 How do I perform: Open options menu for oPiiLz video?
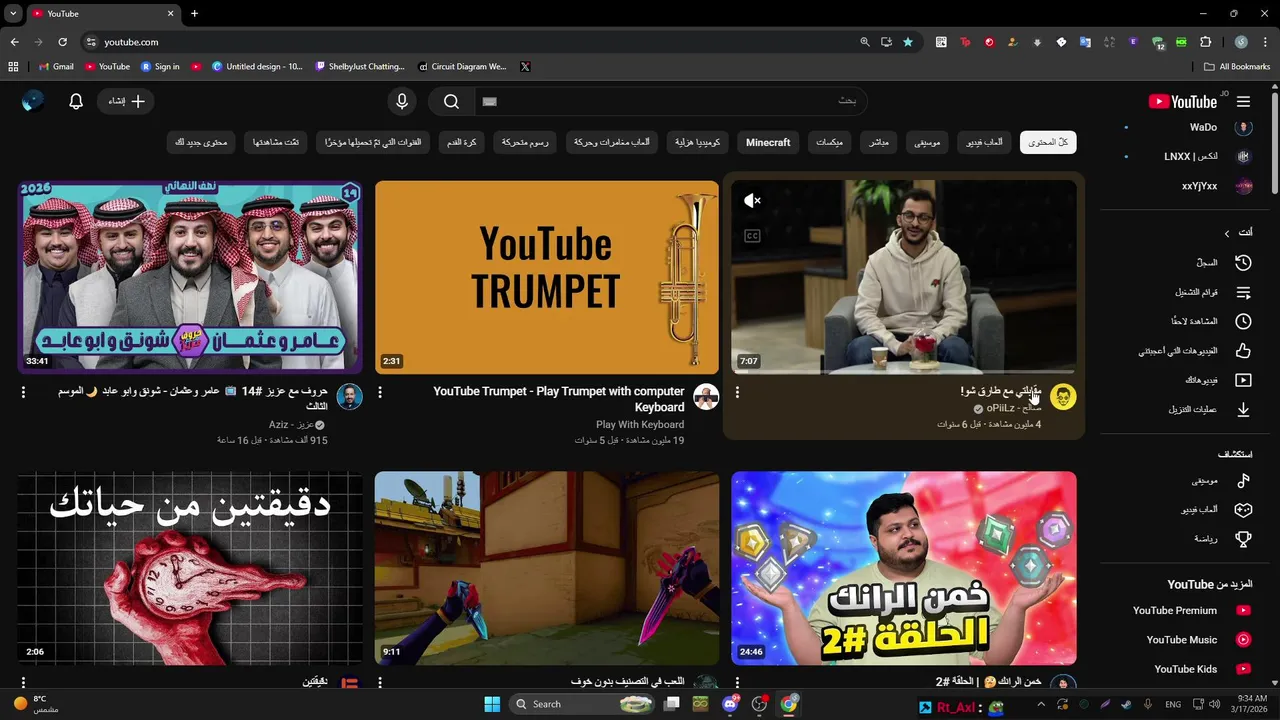point(737,393)
